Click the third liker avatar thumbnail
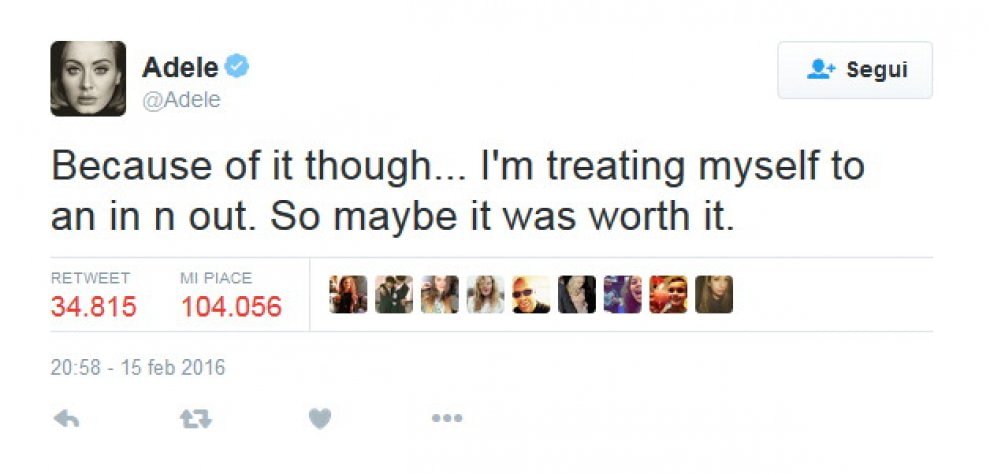Image resolution: width=990 pixels, height=474 pixels. pos(440,294)
